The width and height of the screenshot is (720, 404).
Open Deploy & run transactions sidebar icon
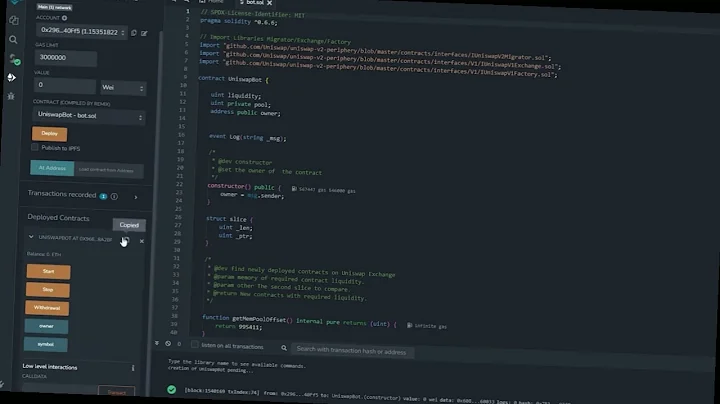point(12,78)
